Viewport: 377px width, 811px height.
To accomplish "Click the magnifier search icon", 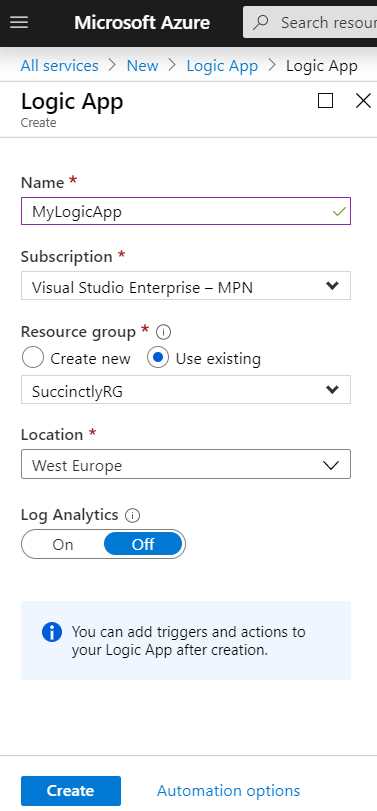I will click(262, 22).
